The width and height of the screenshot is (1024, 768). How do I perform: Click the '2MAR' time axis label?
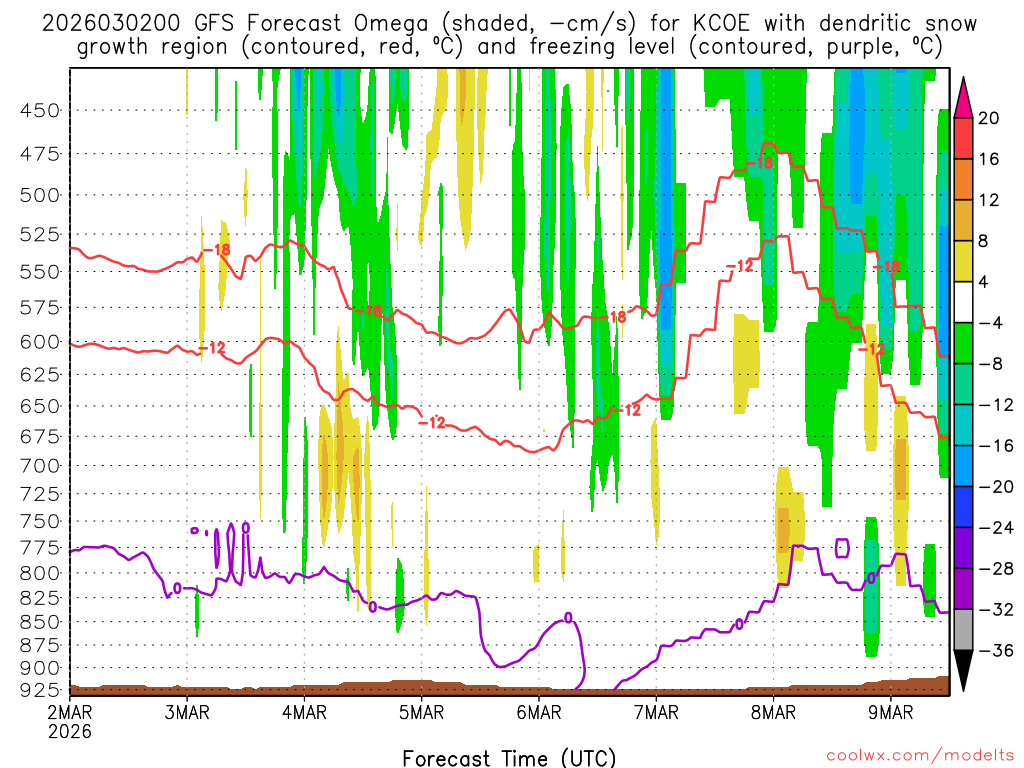(x=70, y=712)
